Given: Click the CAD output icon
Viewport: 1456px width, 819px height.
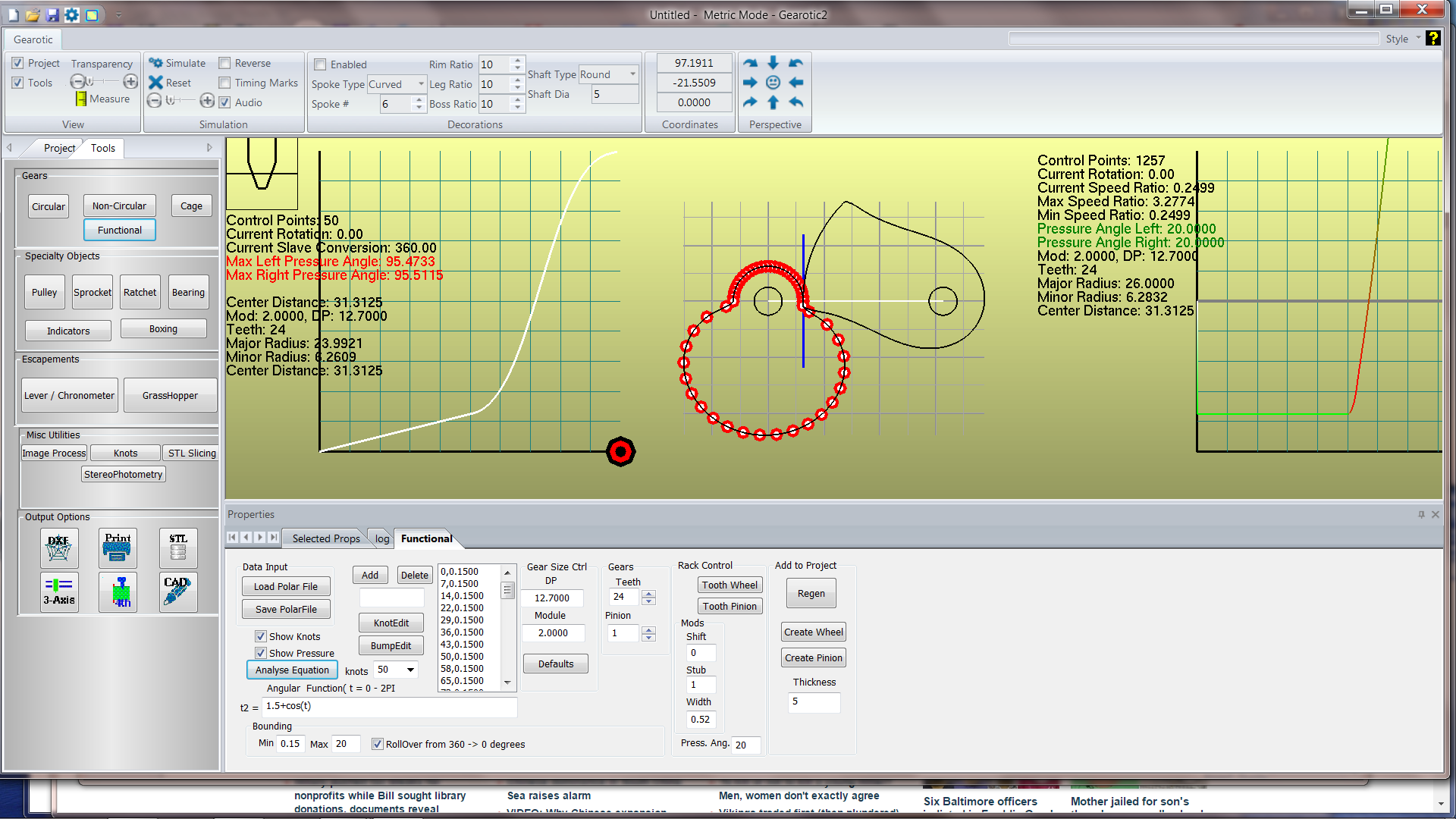Looking at the screenshot, I should pyautogui.click(x=178, y=592).
